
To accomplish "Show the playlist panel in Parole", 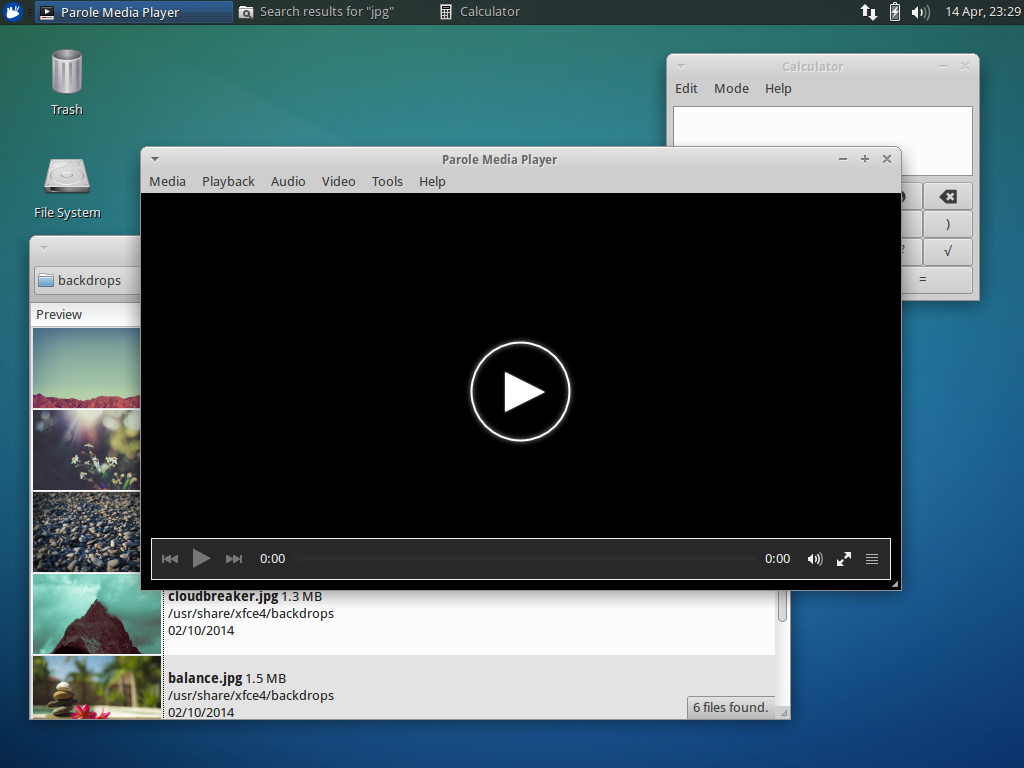I will 872,559.
